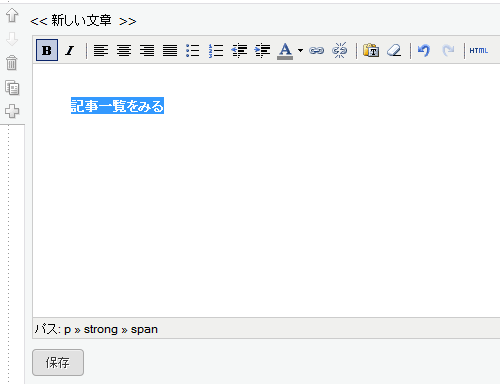
Task: Click highlighted text 記事一覧をみる
Action: [x=117, y=106]
